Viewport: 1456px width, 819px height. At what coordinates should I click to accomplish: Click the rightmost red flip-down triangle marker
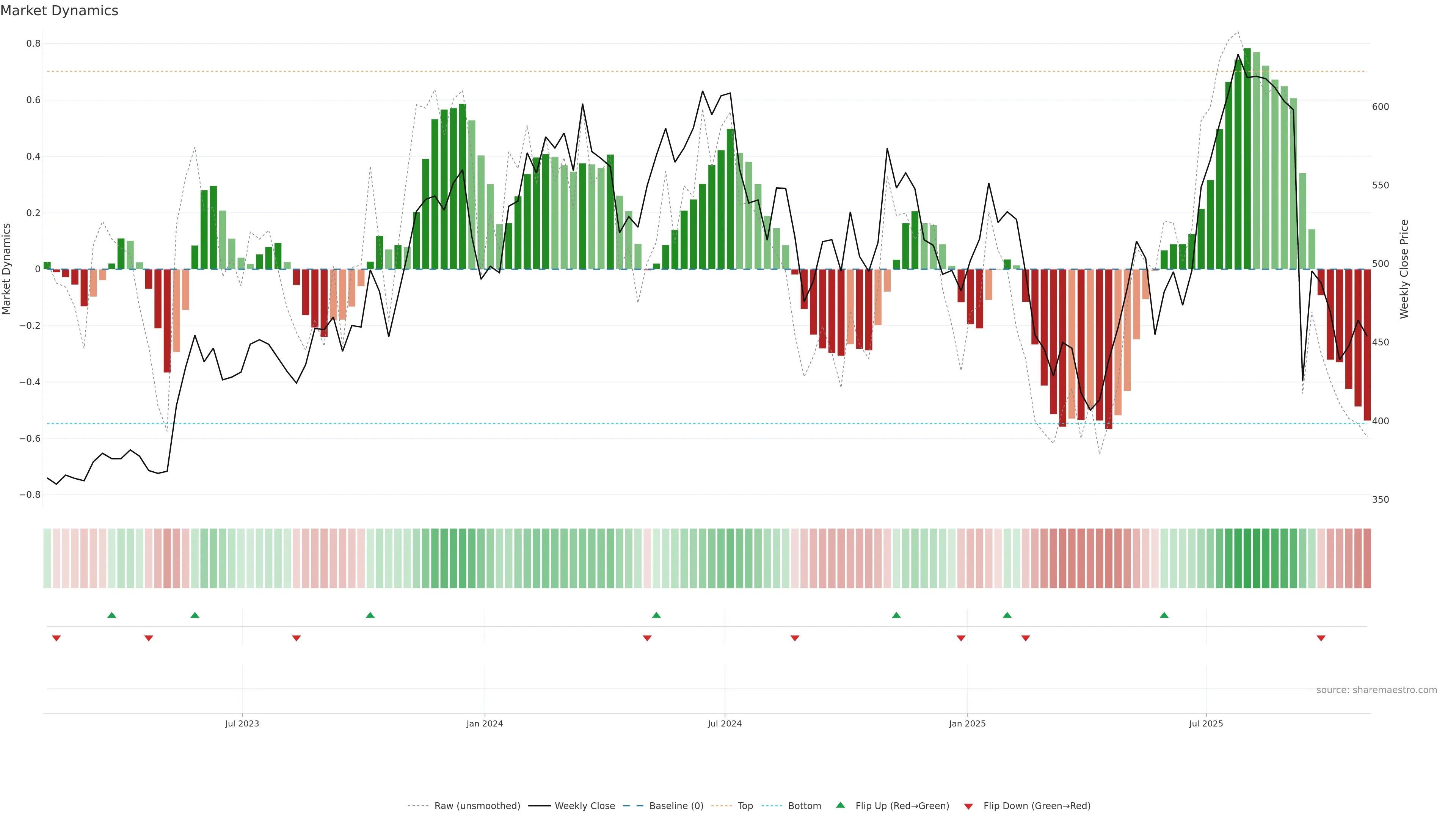1321,638
